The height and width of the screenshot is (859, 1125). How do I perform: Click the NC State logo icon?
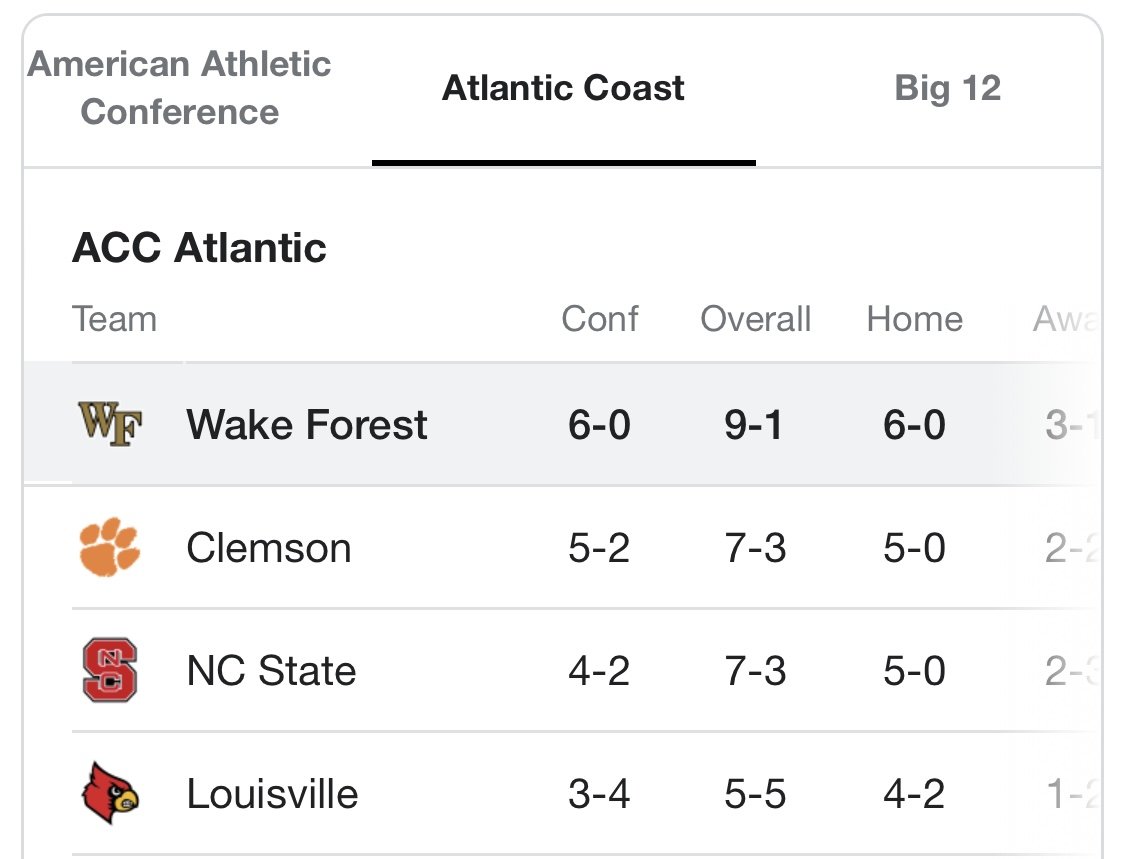[110, 670]
